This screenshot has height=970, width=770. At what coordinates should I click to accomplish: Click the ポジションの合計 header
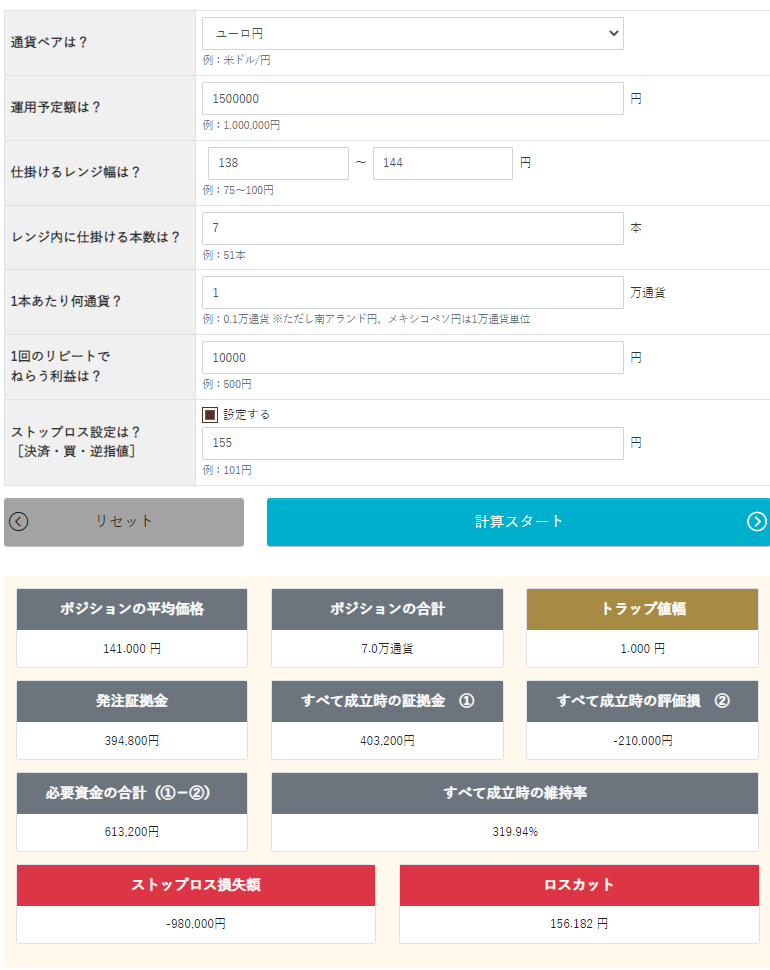[387, 609]
